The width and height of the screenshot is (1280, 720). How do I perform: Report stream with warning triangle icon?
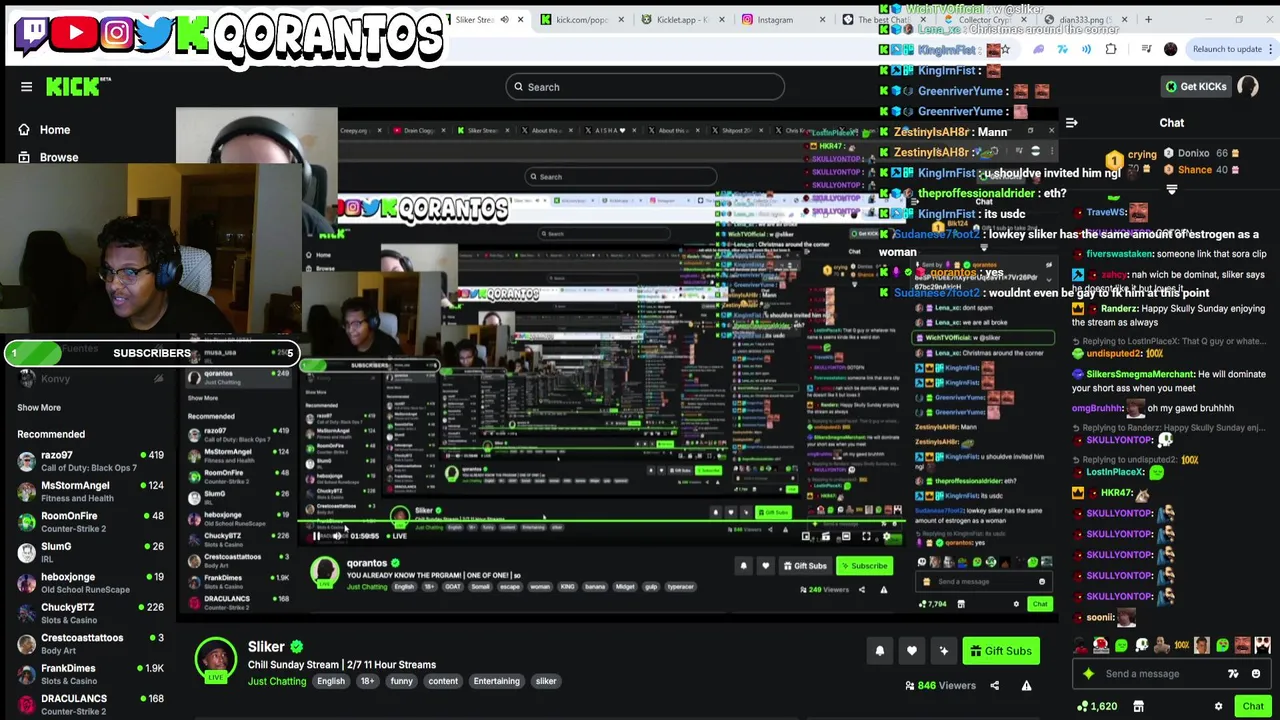[1026, 686]
